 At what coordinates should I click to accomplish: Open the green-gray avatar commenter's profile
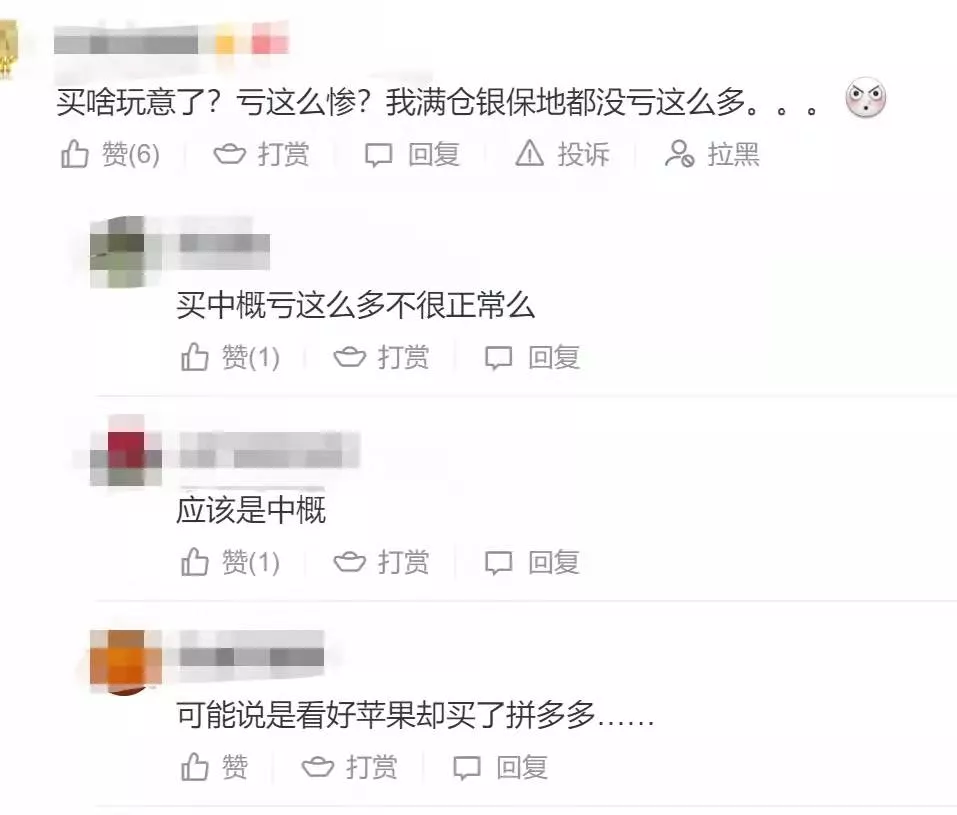tap(119, 252)
